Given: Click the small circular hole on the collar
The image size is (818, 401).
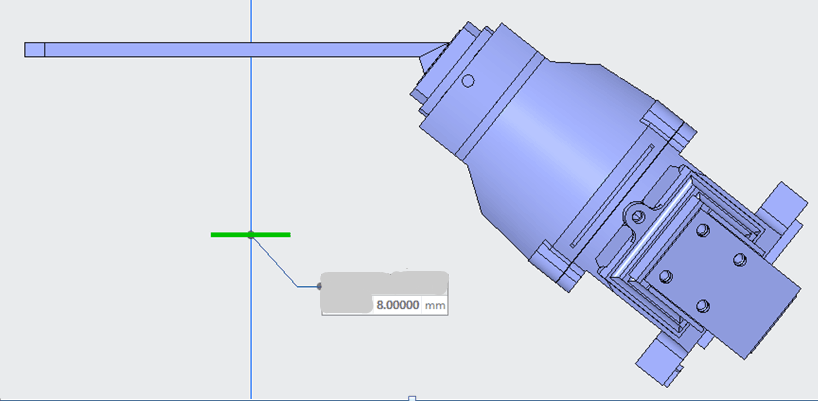Looking at the screenshot, I should [468, 81].
